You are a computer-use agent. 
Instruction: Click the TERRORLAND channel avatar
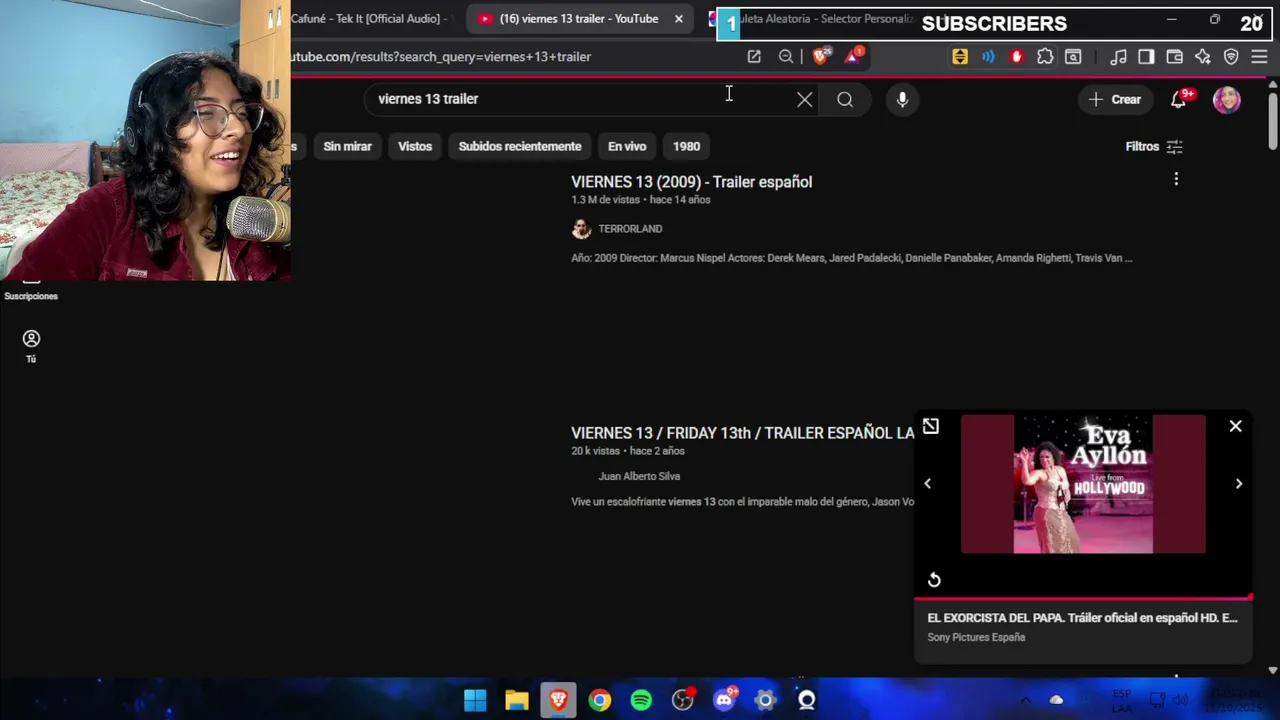[581, 229]
